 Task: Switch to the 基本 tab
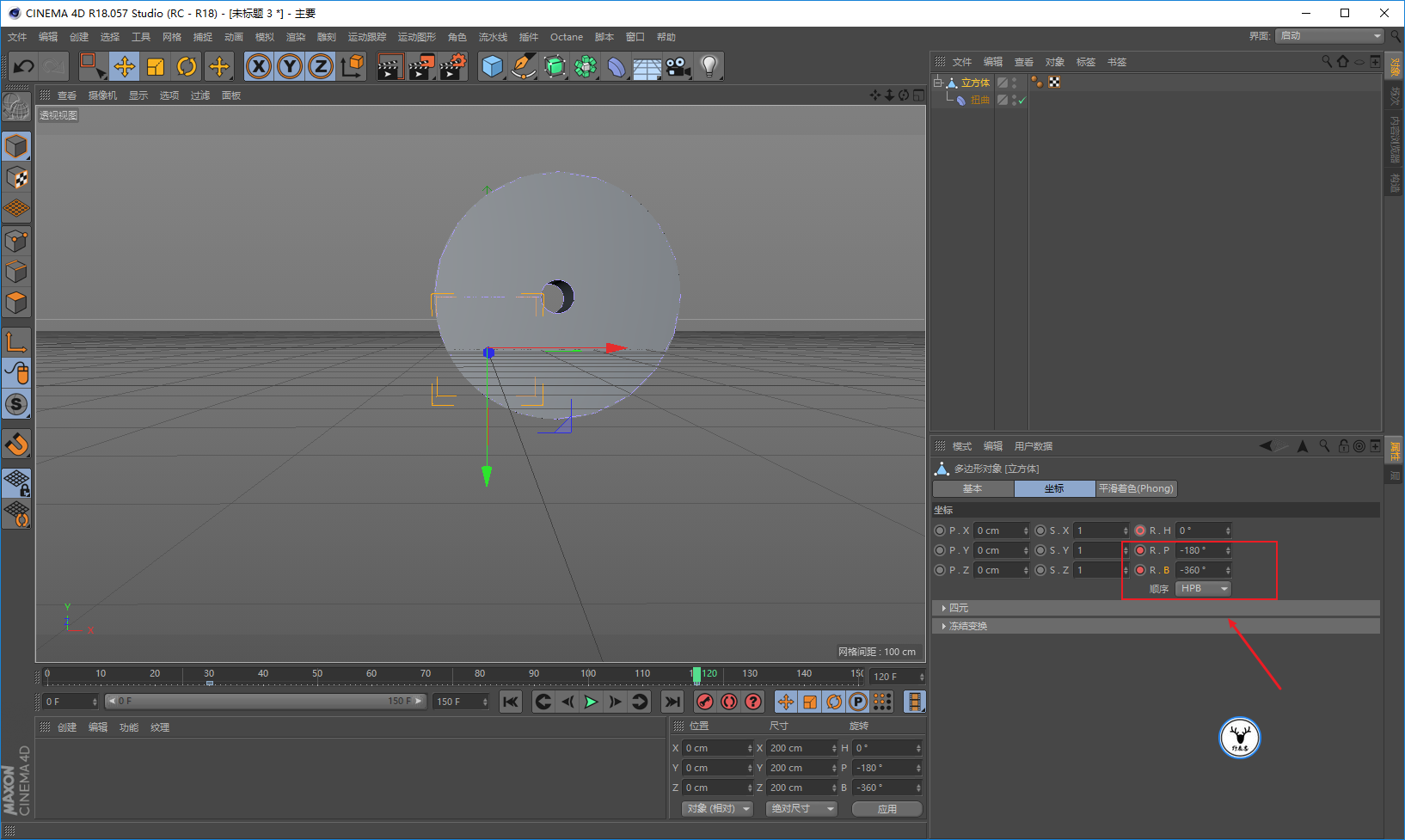point(972,488)
